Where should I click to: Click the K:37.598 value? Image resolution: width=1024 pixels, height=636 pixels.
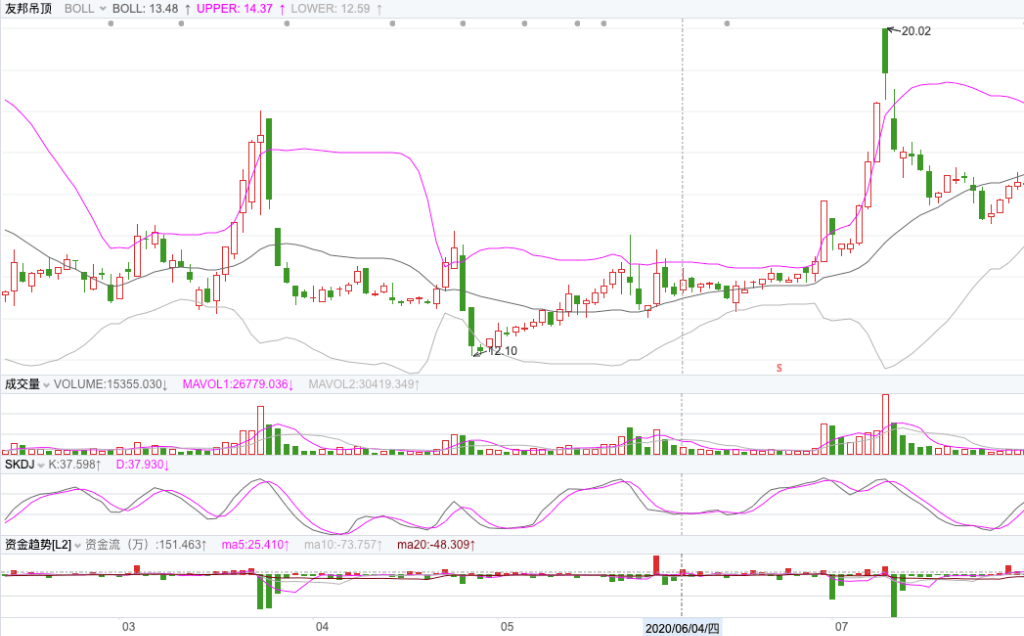click(x=72, y=465)
